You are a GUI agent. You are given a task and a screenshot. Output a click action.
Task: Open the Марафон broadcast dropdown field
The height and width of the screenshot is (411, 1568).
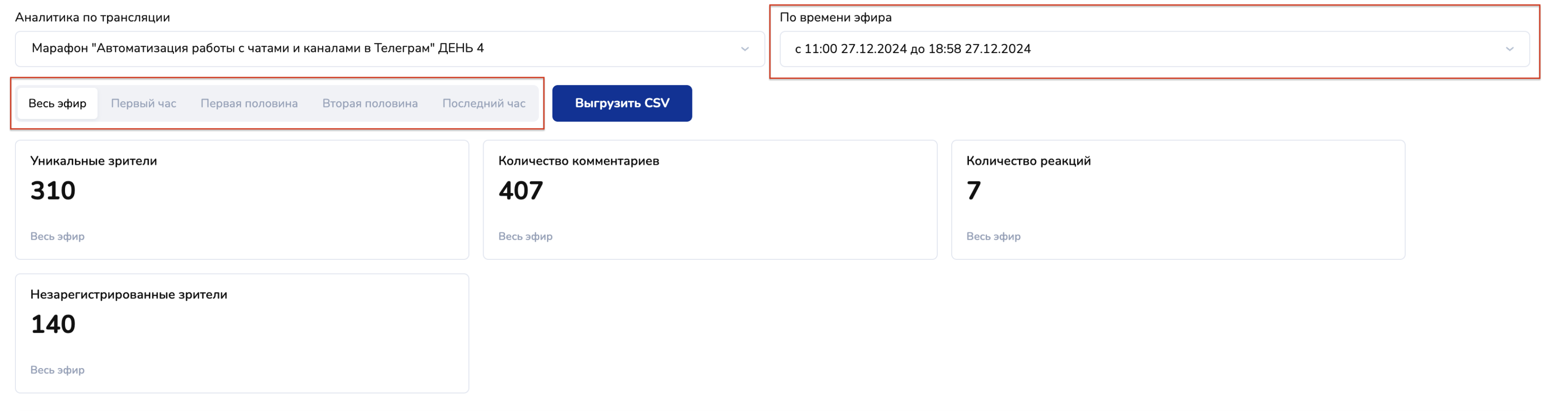point(389,49)
